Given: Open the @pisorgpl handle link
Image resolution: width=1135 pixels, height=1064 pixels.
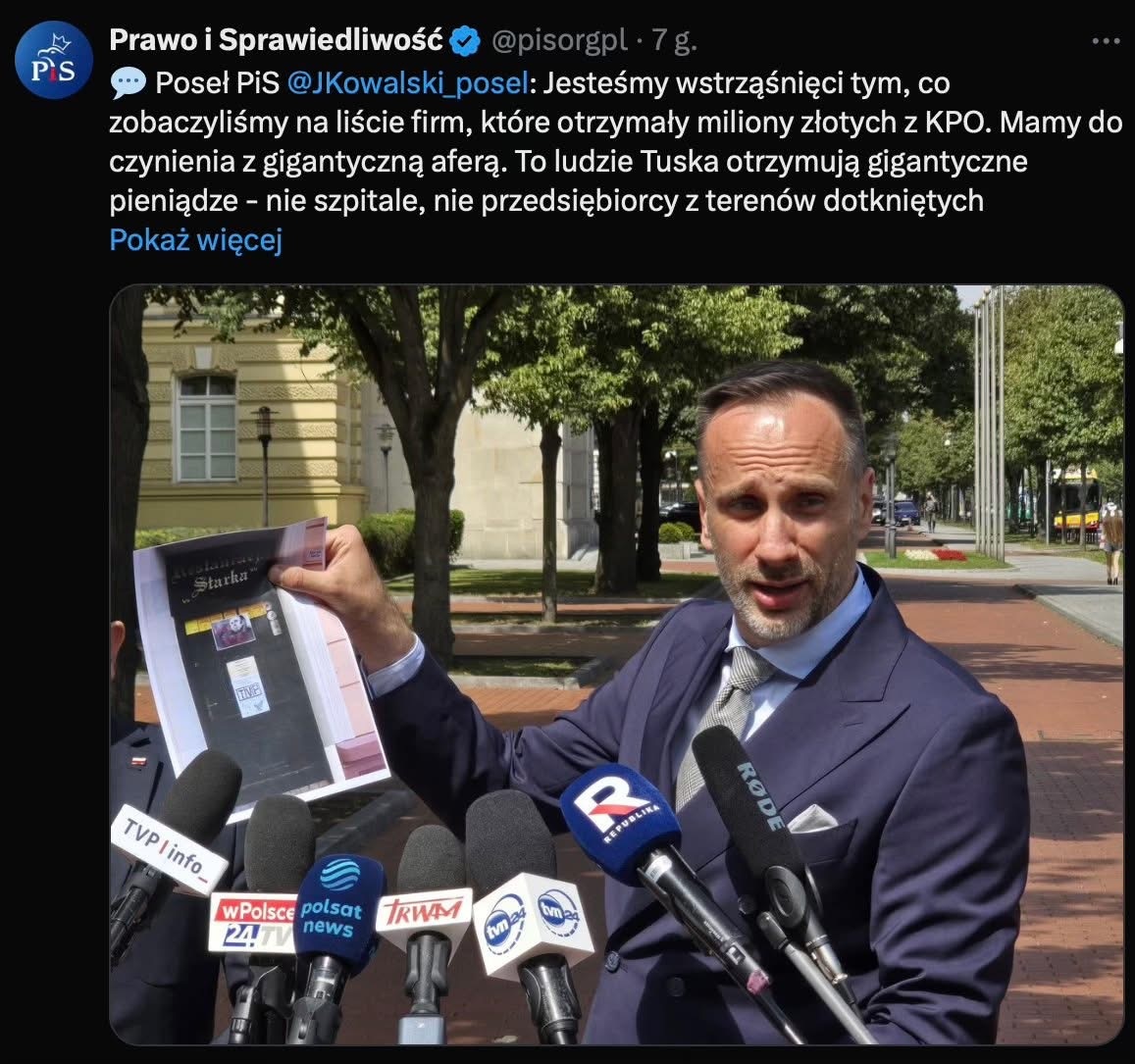Looking at the screenshot, I should point(559,40).
